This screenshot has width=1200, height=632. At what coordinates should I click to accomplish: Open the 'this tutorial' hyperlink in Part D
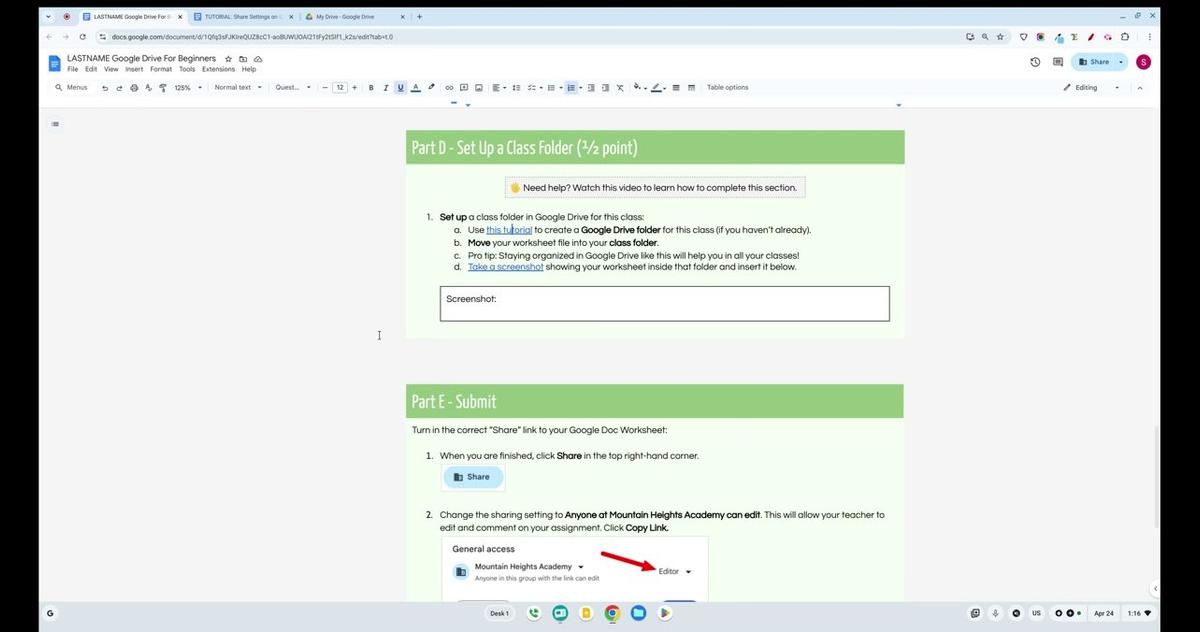[x=509, y=229]
